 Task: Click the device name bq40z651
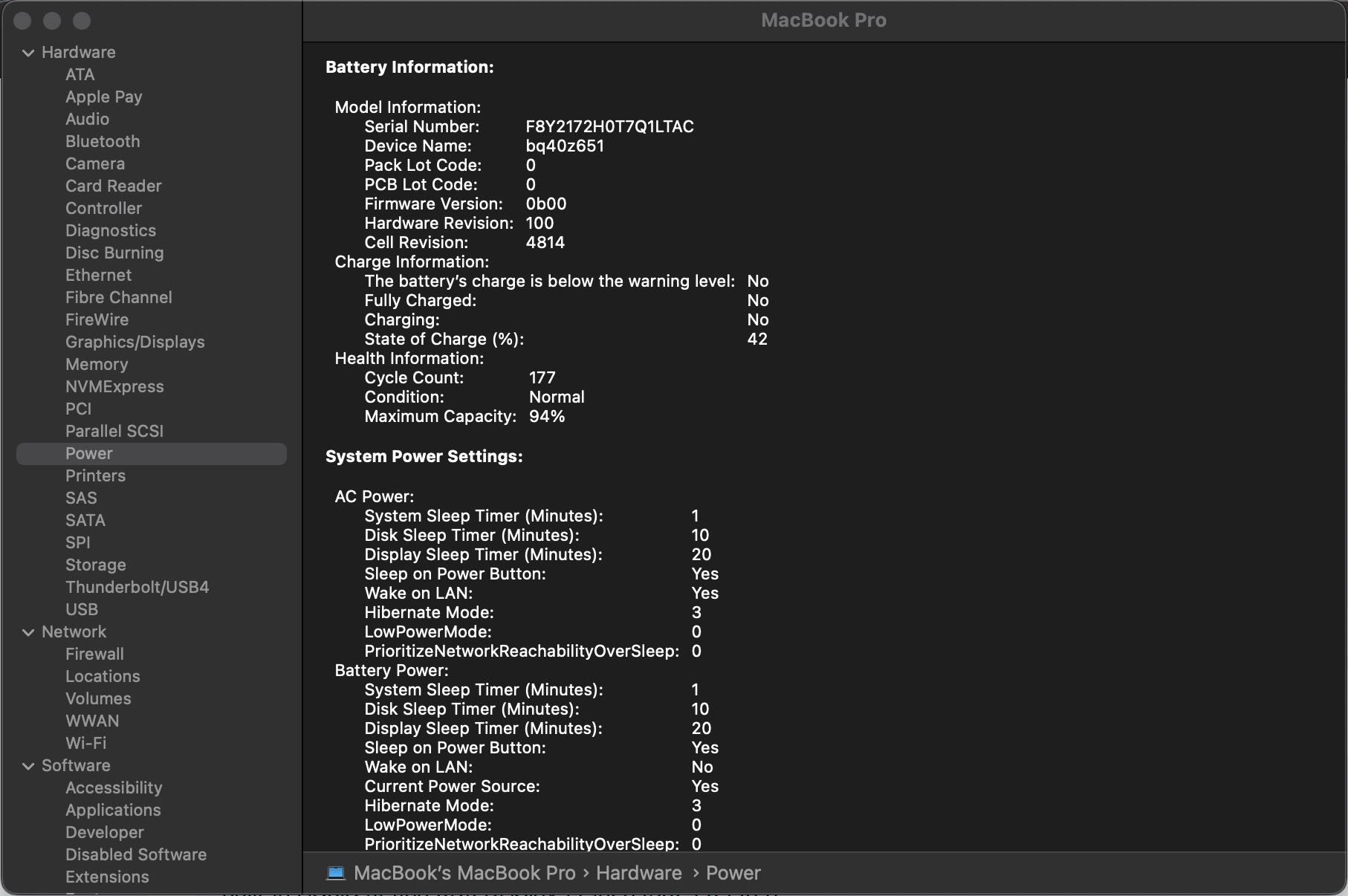click(x=565, y=146)
